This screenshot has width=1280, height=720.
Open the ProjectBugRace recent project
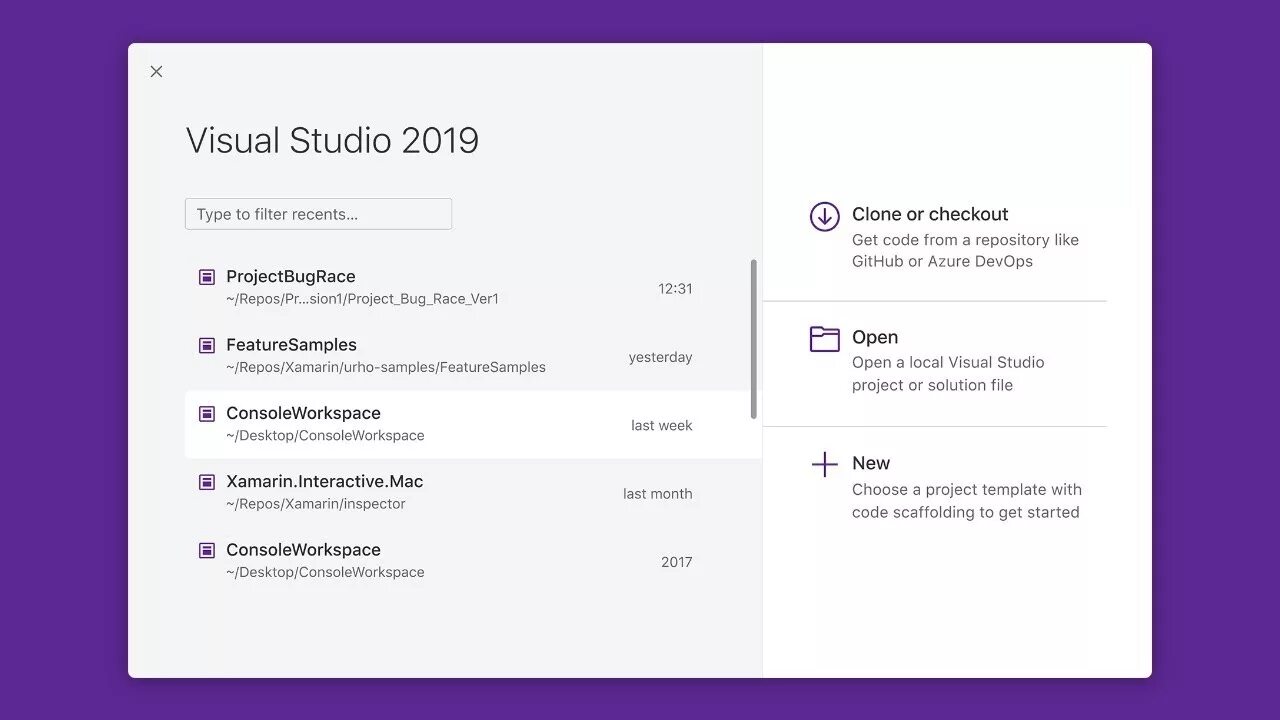coord(472,288)
